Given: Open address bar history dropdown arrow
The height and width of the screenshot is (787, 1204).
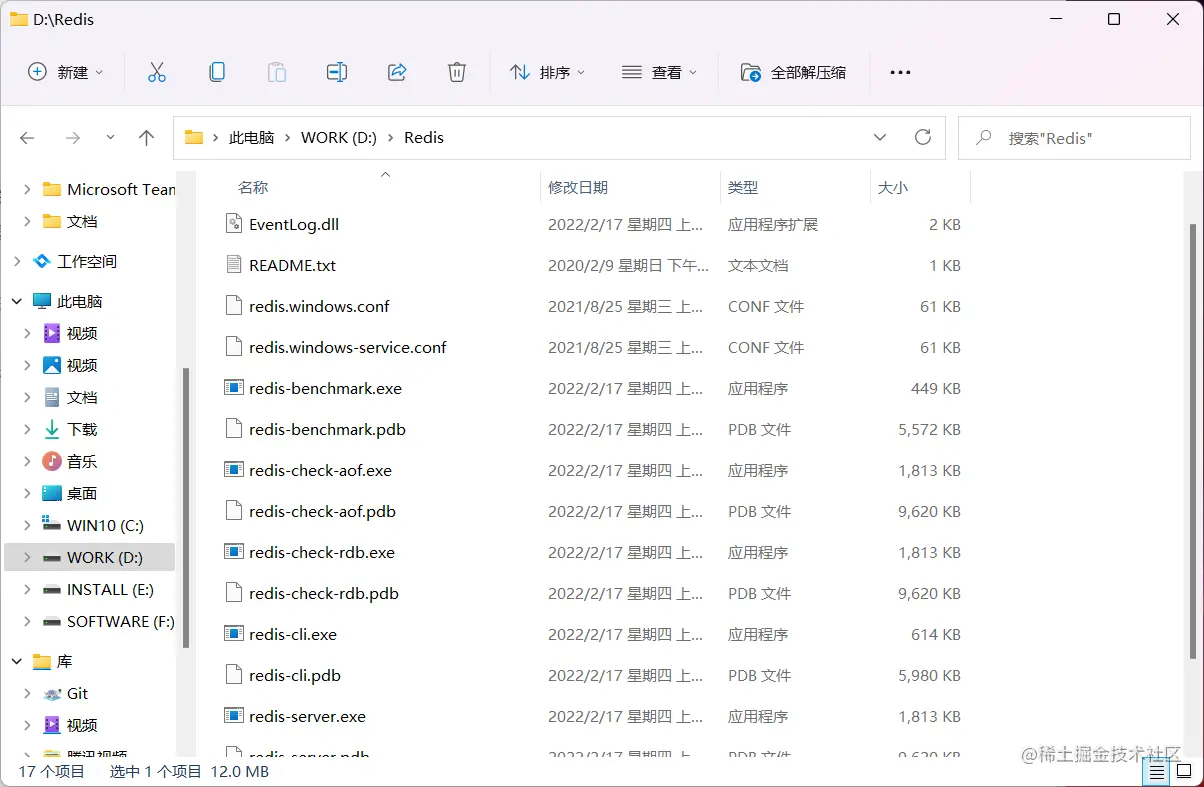Looking at the screenshot, I should (x=880, y=138).
